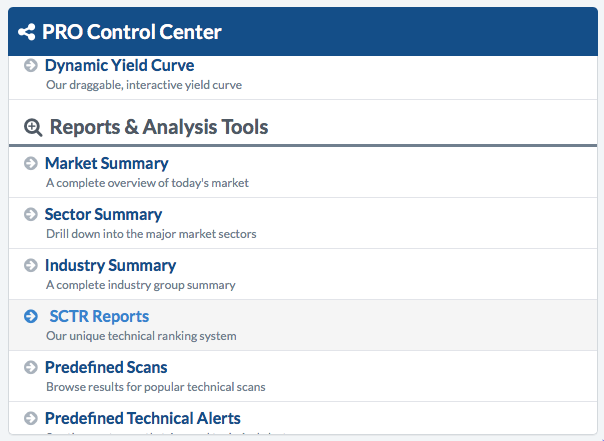Click the share icon beside PRO Control Center
604x441 pixels.
coord(27,32)
